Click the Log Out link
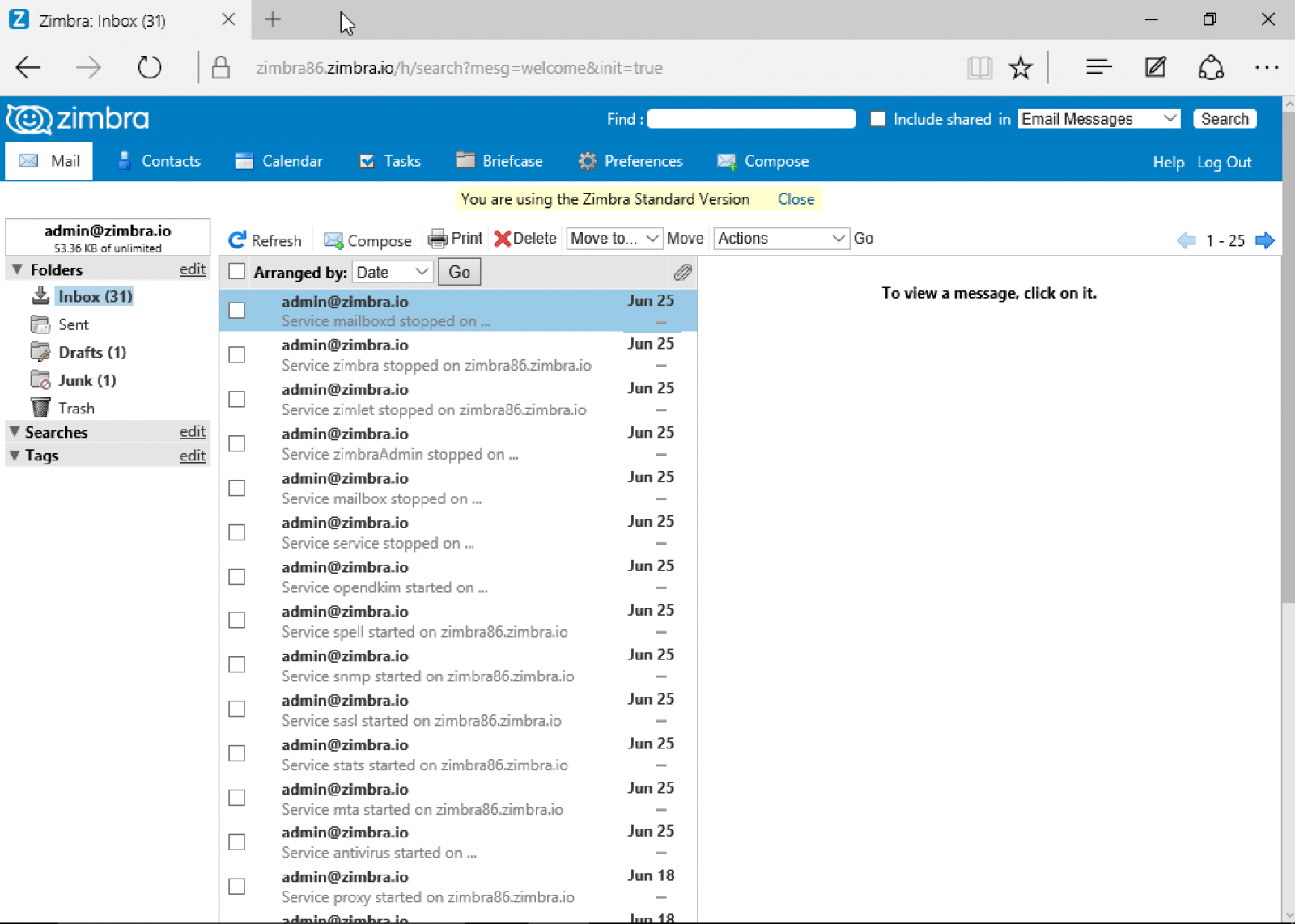Image resolution: width=1295 pixels, height=924 pixels. tap(1225, 162)
